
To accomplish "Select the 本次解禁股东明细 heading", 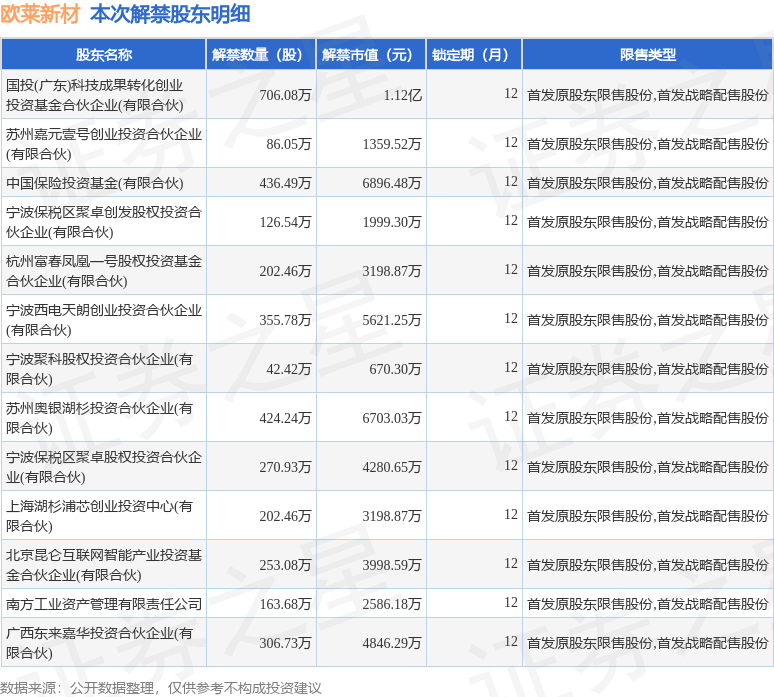I will [x=170, y=14].
